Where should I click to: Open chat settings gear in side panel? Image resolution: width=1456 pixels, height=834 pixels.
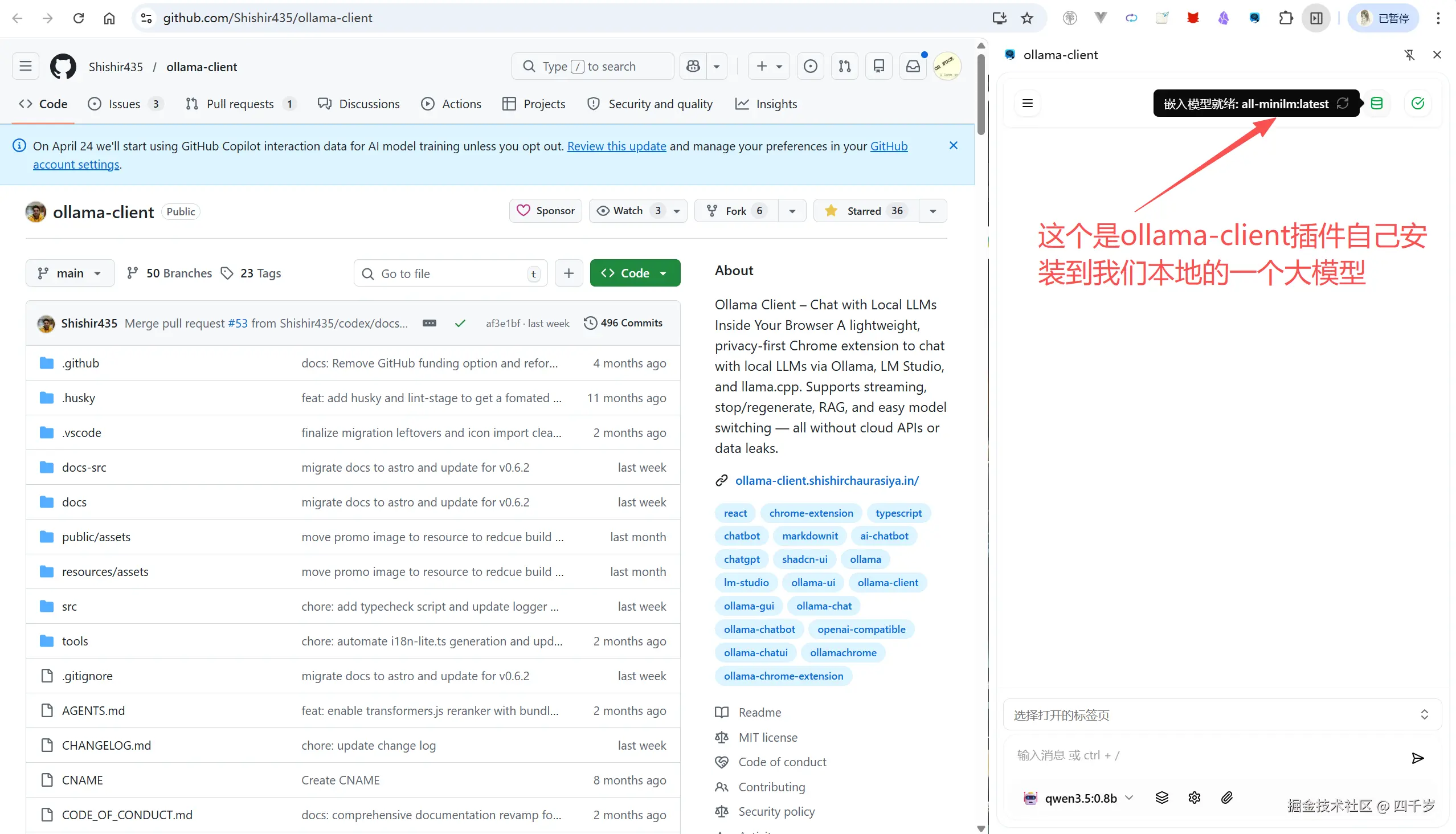[x=1194, y=798]
